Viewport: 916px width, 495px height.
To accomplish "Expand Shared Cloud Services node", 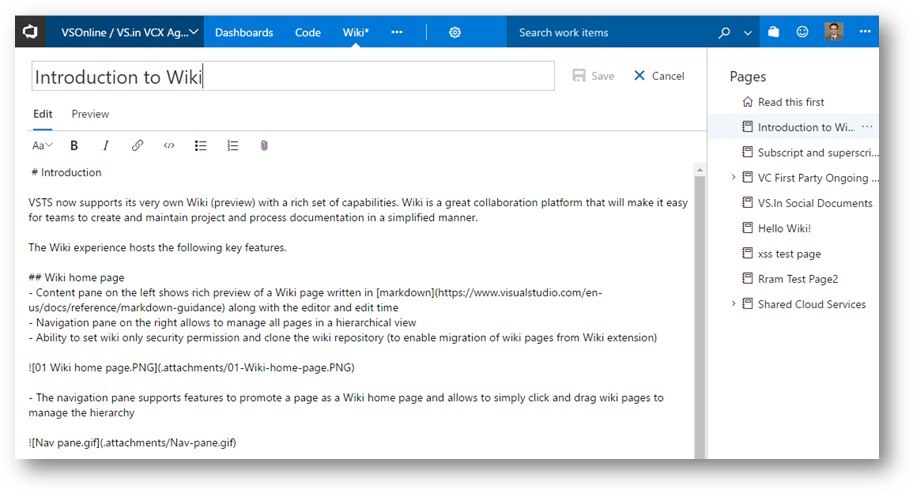I will (x=733, y=304).
